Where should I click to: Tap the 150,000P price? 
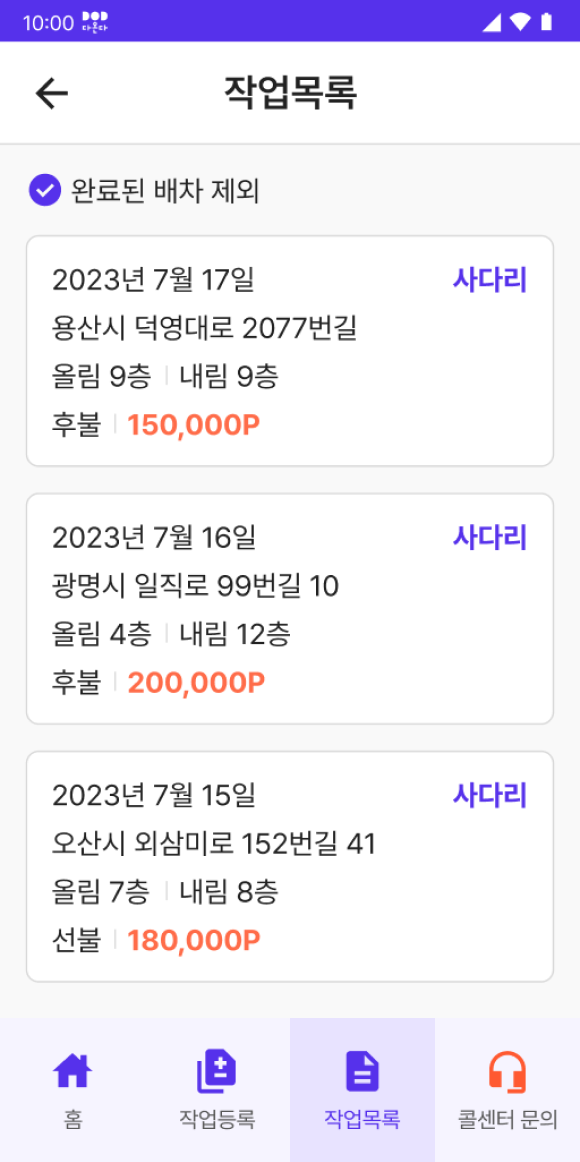click(193, 425)
